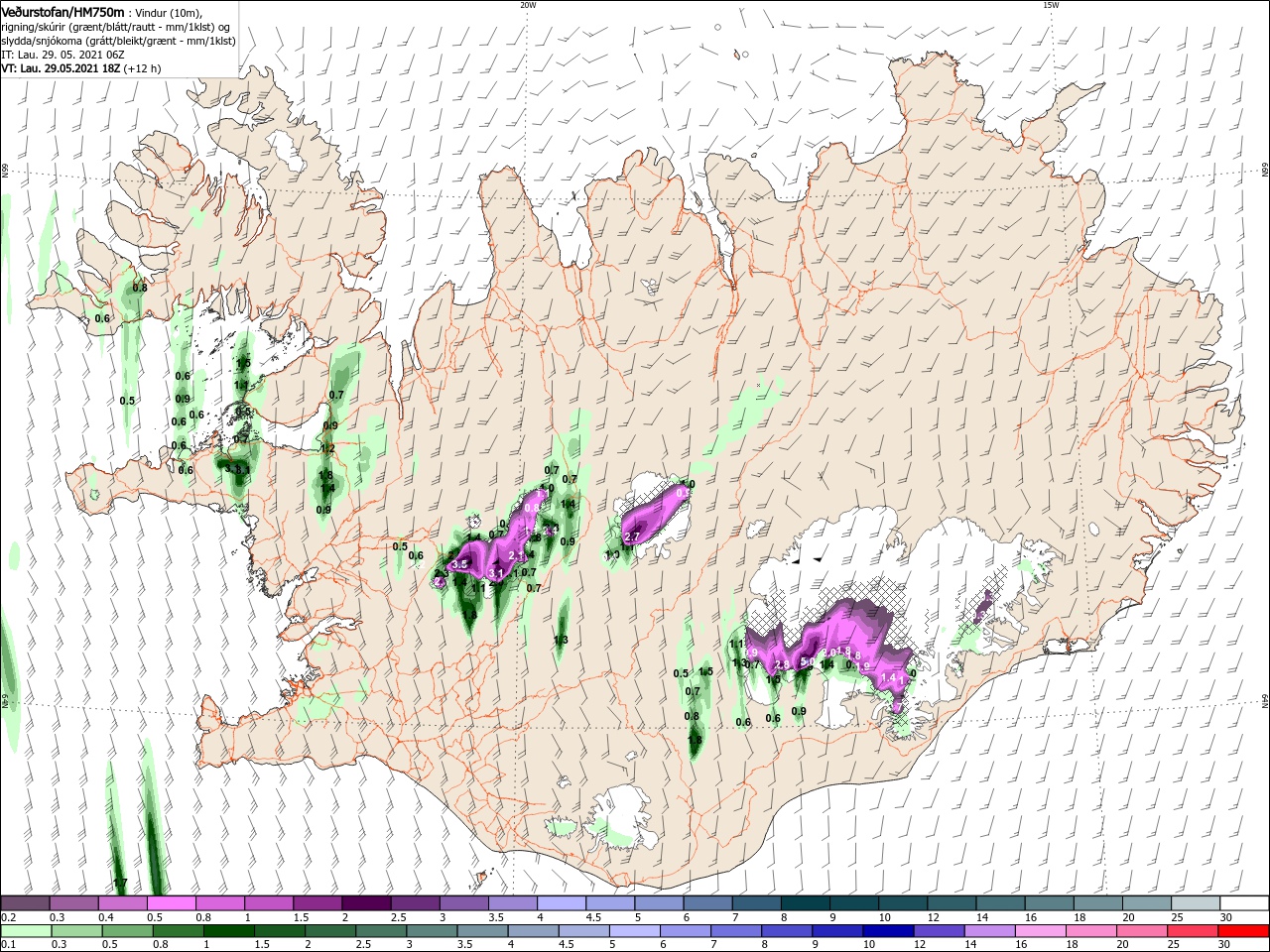
Task: Pick upper legend bar swatch labeled 10
Action: [903, 902]
